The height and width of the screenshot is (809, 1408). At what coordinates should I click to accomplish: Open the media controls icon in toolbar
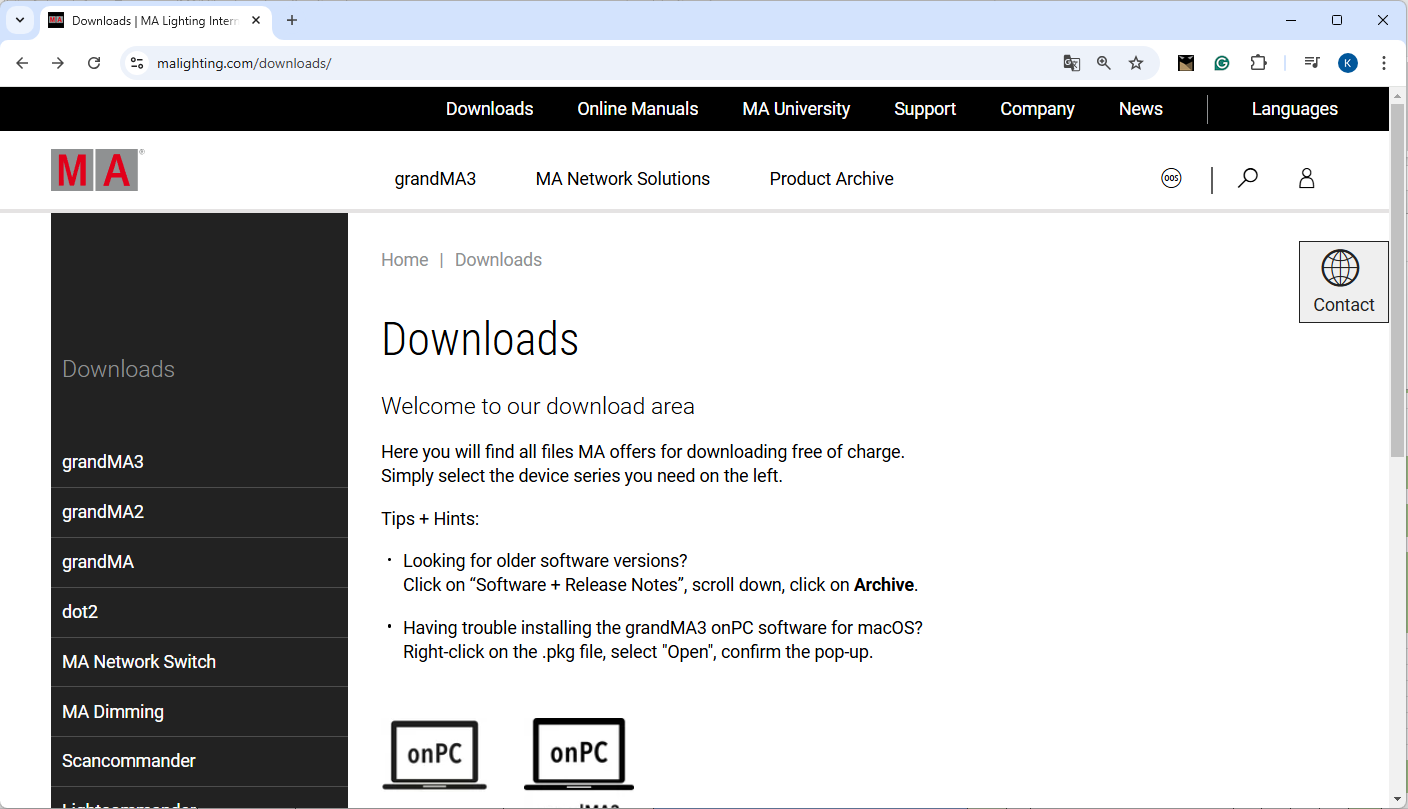(x=1312, y=63)
